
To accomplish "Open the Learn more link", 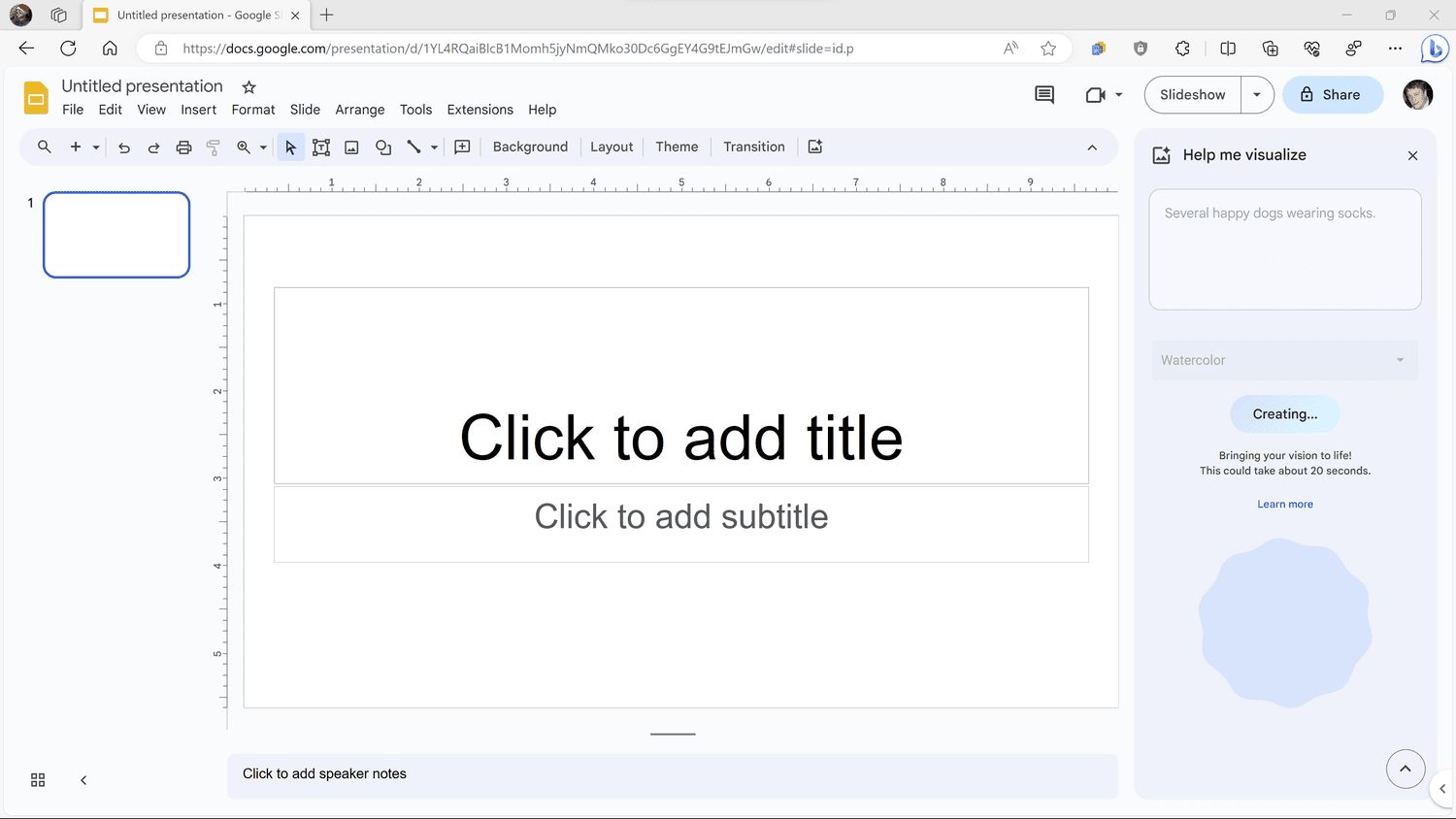I will click(1284, 505).
